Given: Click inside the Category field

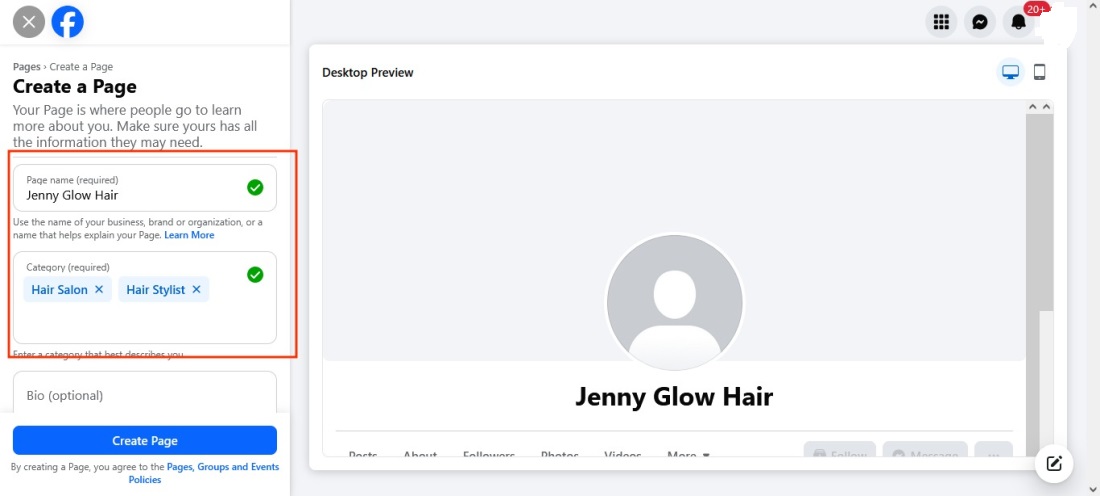Looking at the screenshot, I should tap(140, 320).
